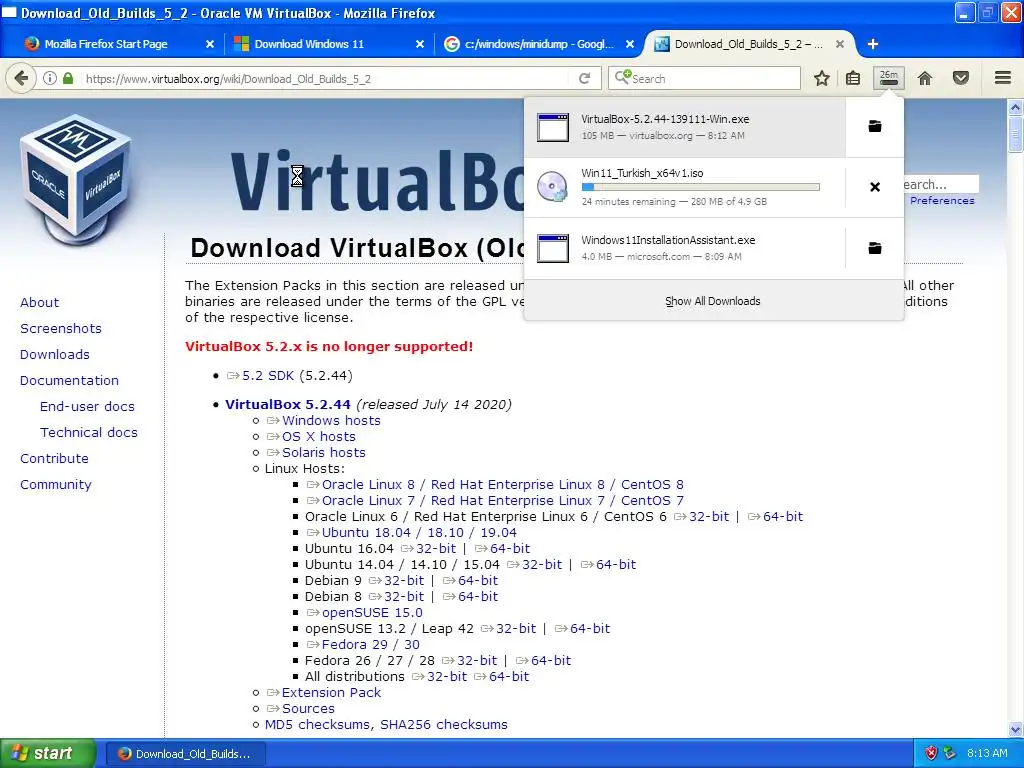The image size is (1024, 768).
Task: Click the URL address bar
Action: coord(327,78)
